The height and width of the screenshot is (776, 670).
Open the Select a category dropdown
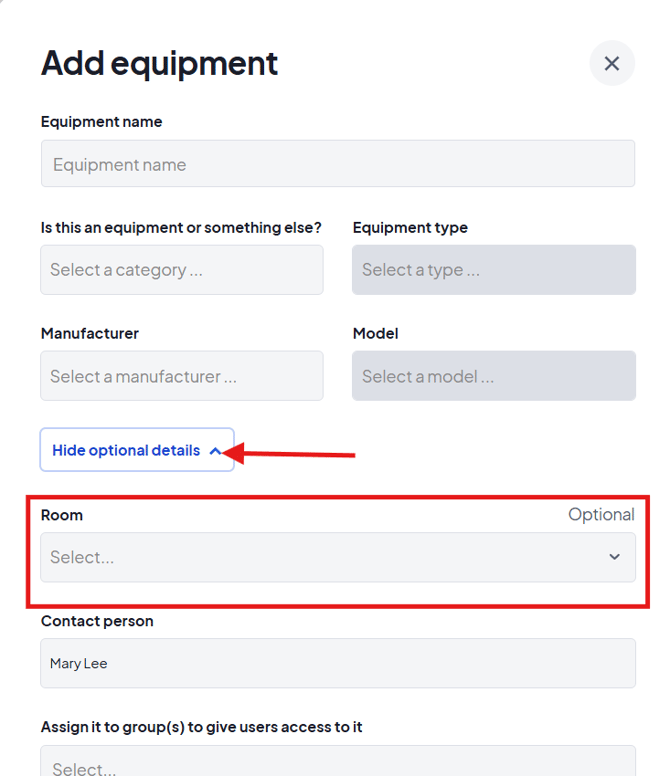point(181,270)
